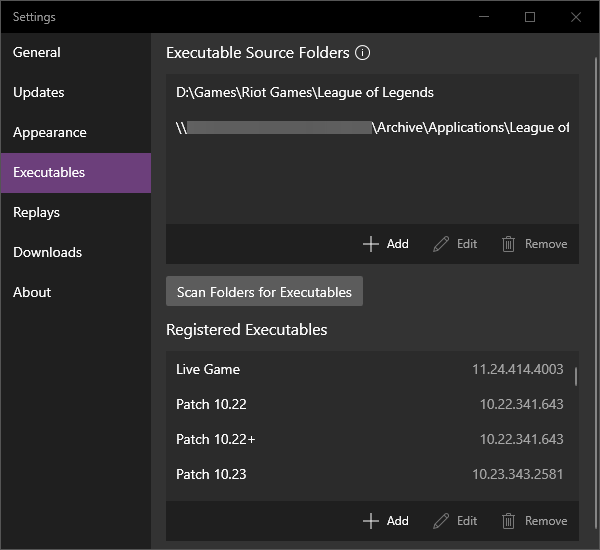Select the Patch 10.22 executable
This screenshot has width=600, height=550.
(x=370, y=405)
